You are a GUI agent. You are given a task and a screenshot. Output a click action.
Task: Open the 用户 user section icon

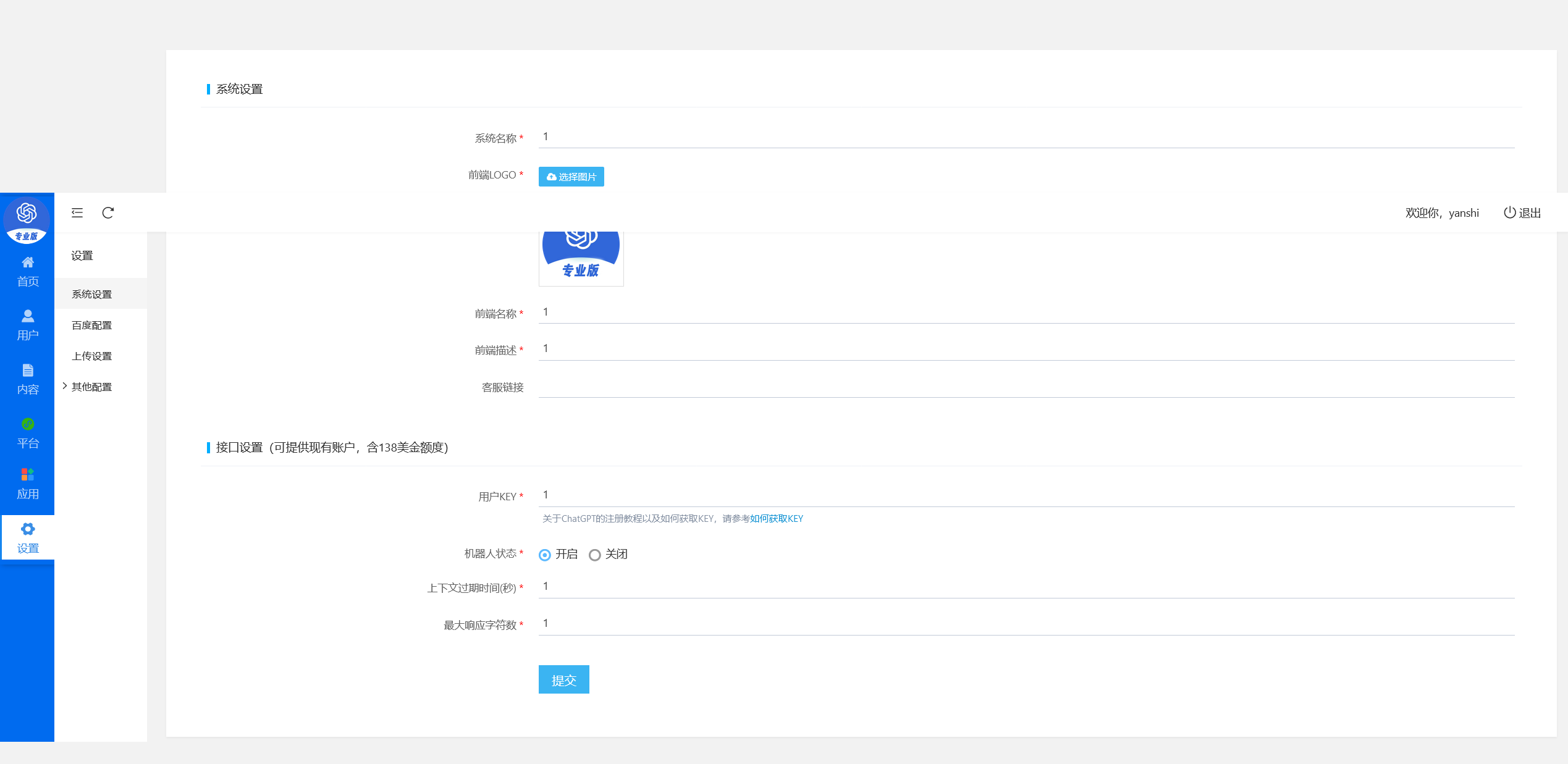click(x=28, y=316)
